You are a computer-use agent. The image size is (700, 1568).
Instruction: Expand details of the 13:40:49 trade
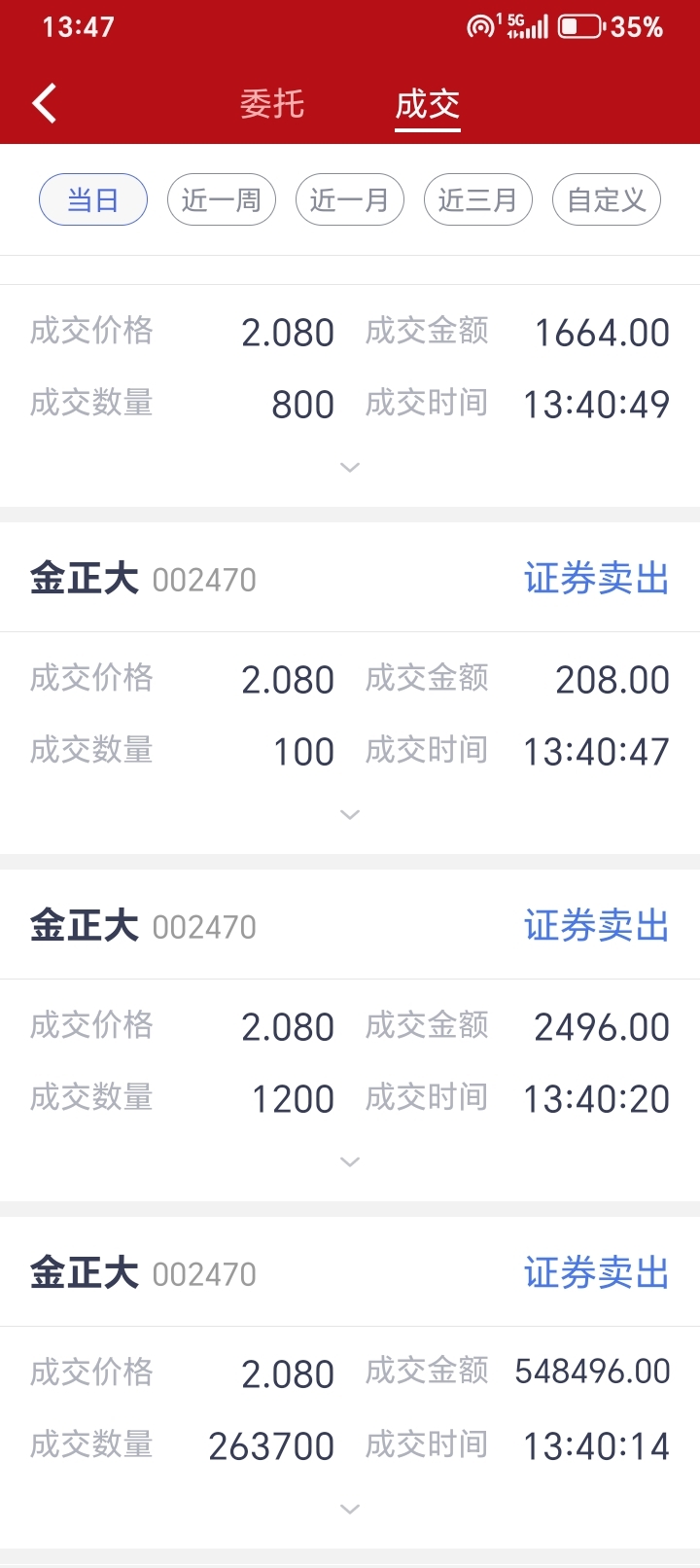point(350,468)
